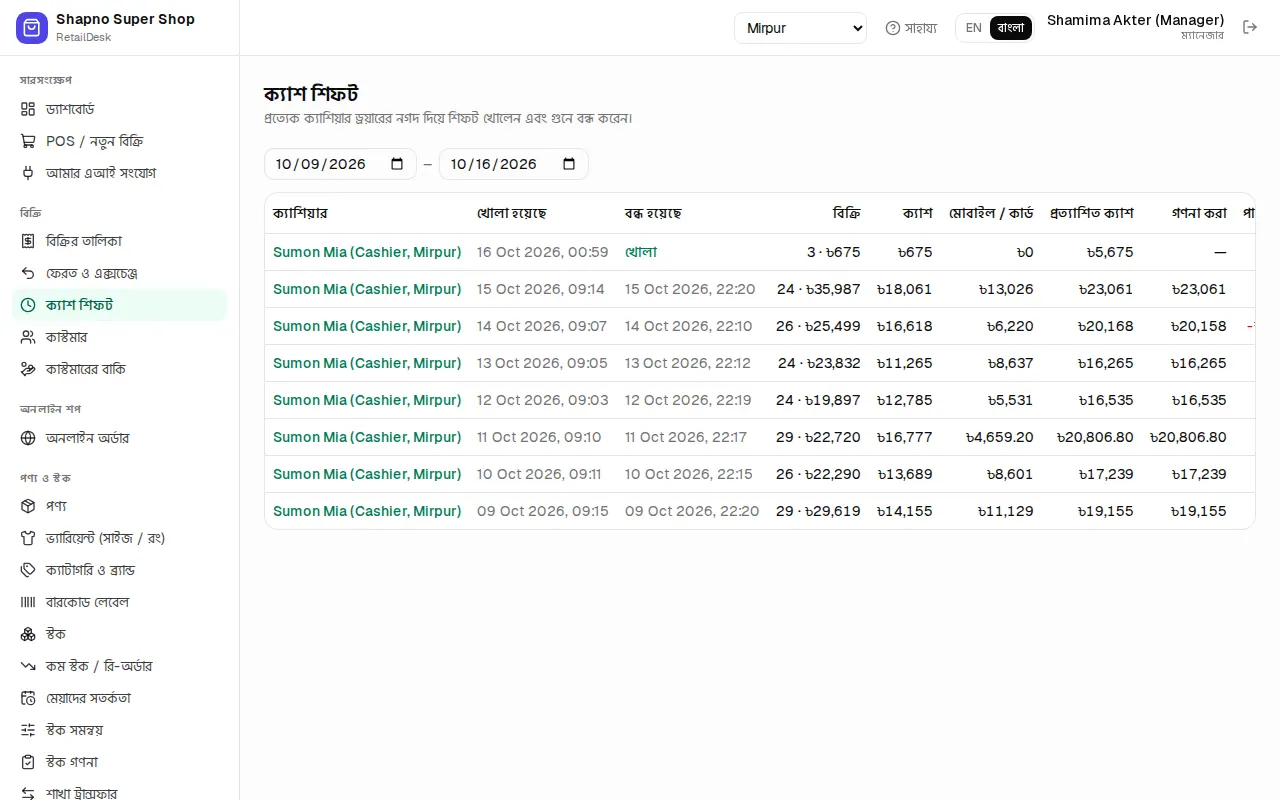Open Sumon Mia's 16 Oct shift
This screenshot has width=1280, height=800.
367,252
